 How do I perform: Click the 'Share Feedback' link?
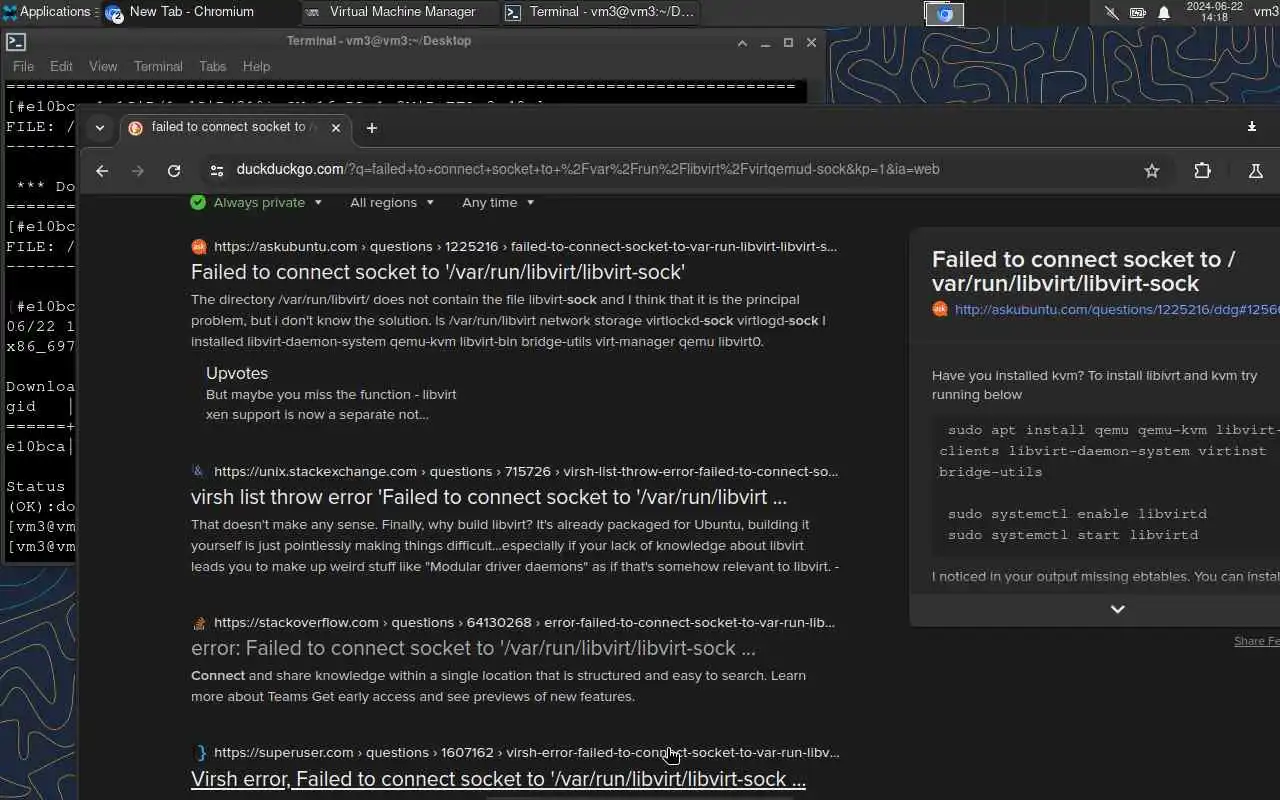pyautogui.click(x=1256, y=641)
